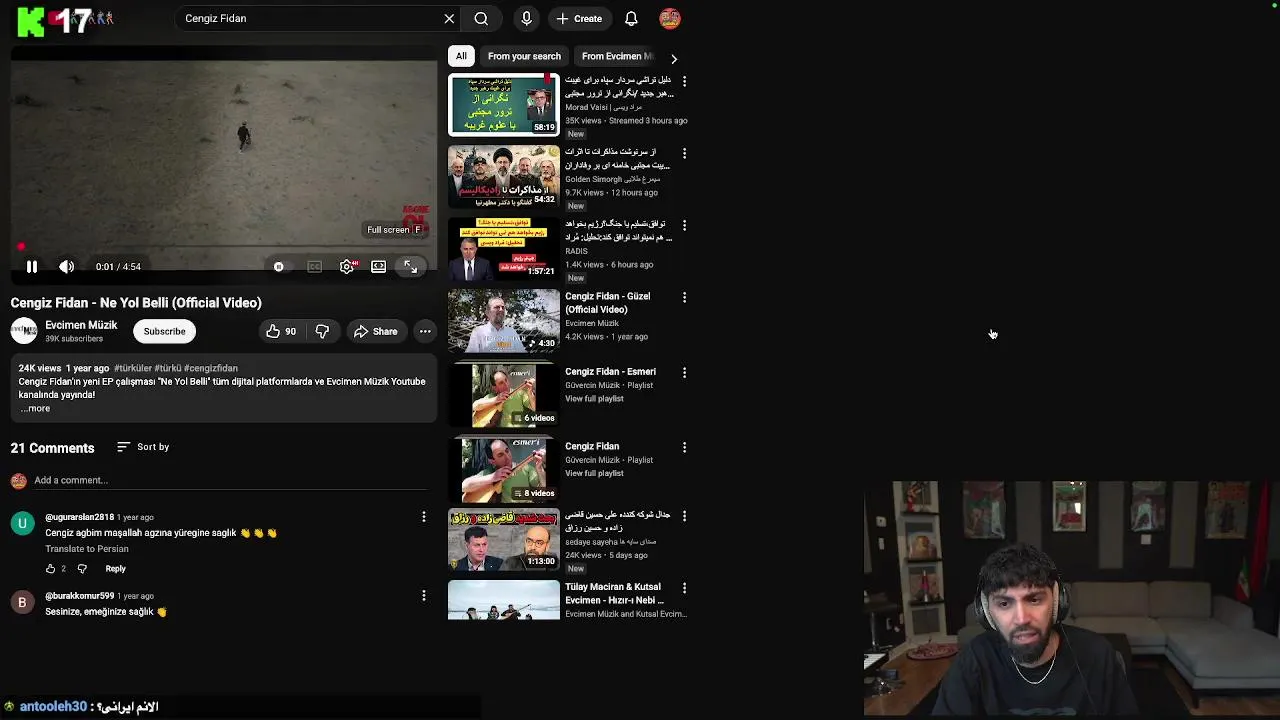Click the search field containing Cengiz Fidan
This screenshot has height=720, width=1280.
(x=310, y=18)
